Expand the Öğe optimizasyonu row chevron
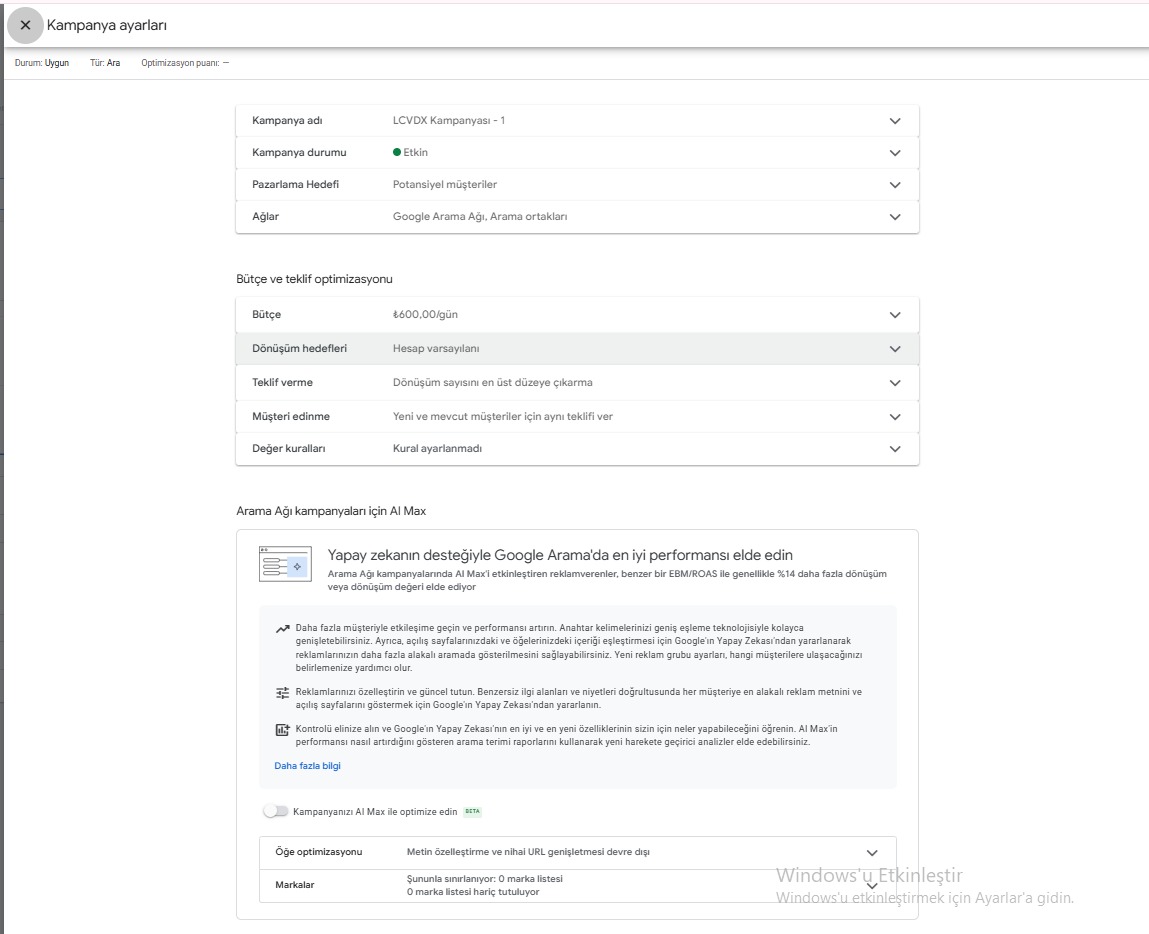This screenshot has width=1149, height=934. coord(872,853)
